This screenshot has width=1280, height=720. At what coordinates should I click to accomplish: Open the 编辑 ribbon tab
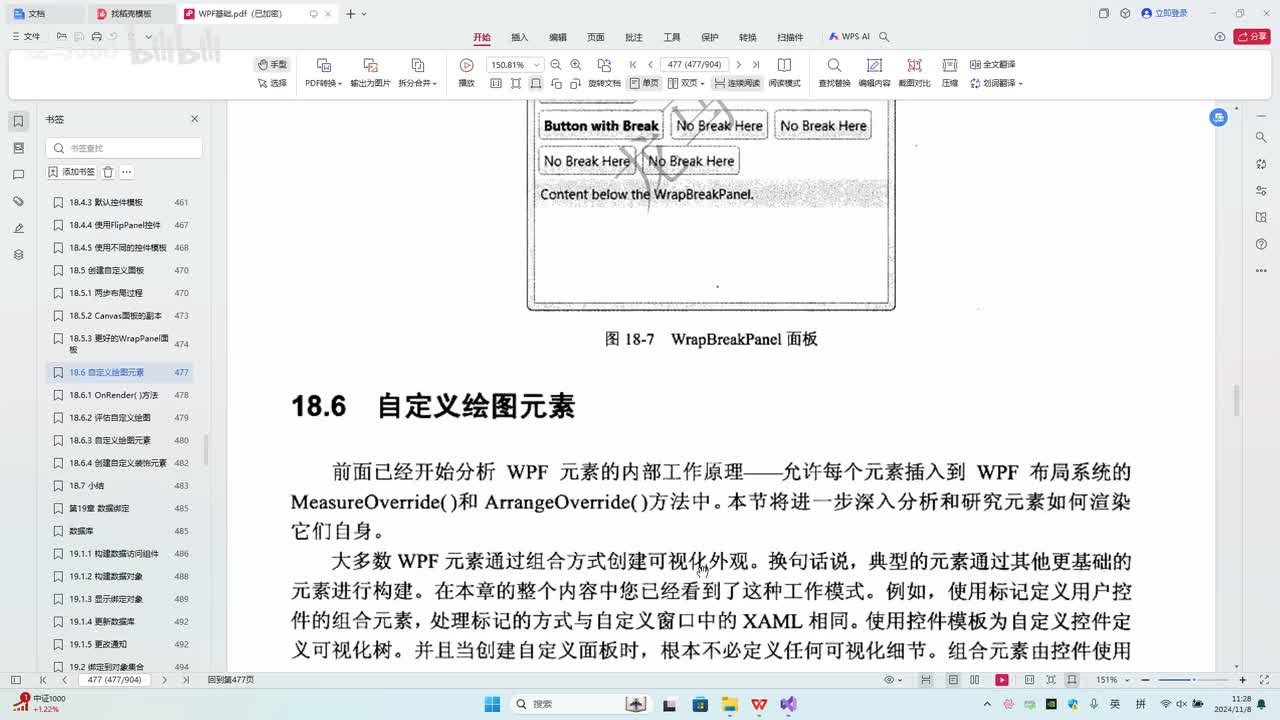558,37
